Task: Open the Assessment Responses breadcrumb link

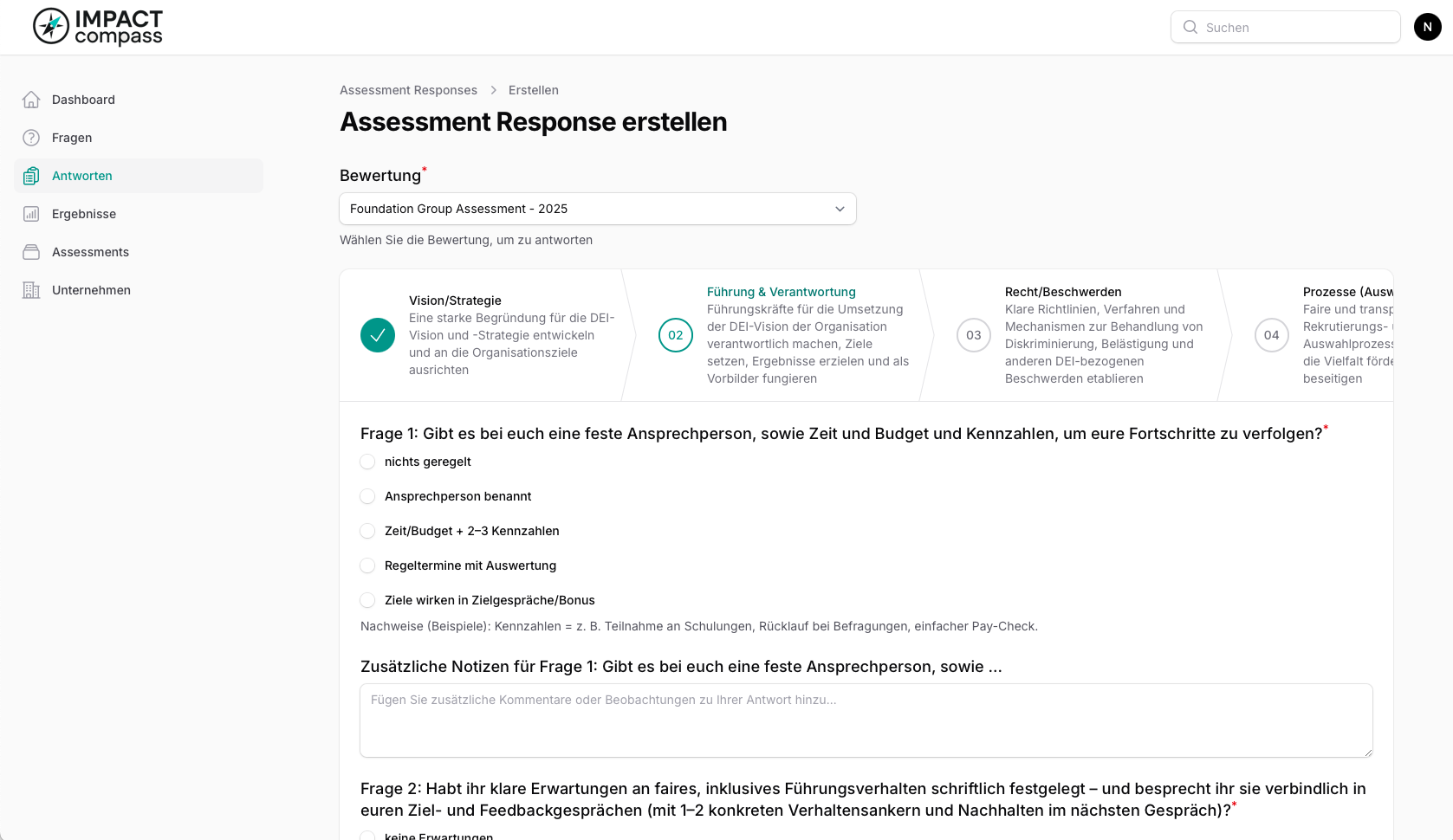Action: (x=408, y=90)
